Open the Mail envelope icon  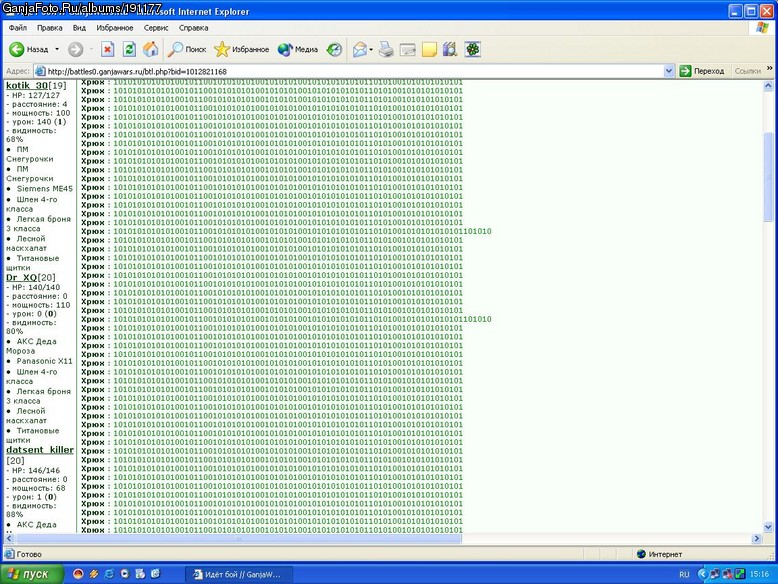pyautogui.click(x=360, y=49)
